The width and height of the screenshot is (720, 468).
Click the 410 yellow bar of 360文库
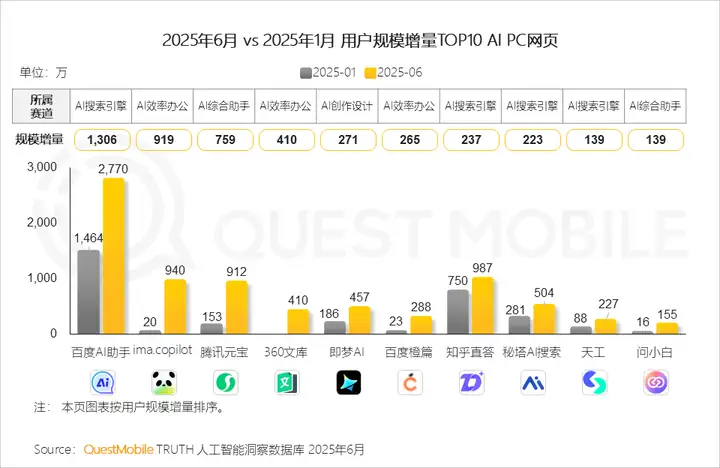[x=298, y=321]
